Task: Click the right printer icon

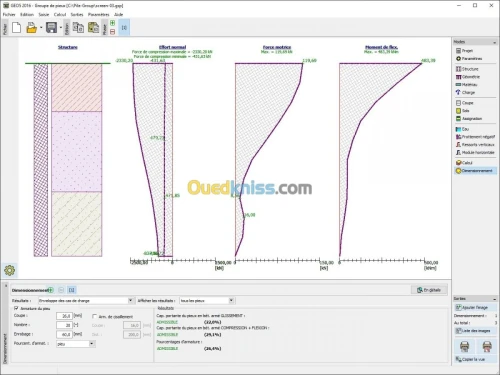Action: pos(487,347)
